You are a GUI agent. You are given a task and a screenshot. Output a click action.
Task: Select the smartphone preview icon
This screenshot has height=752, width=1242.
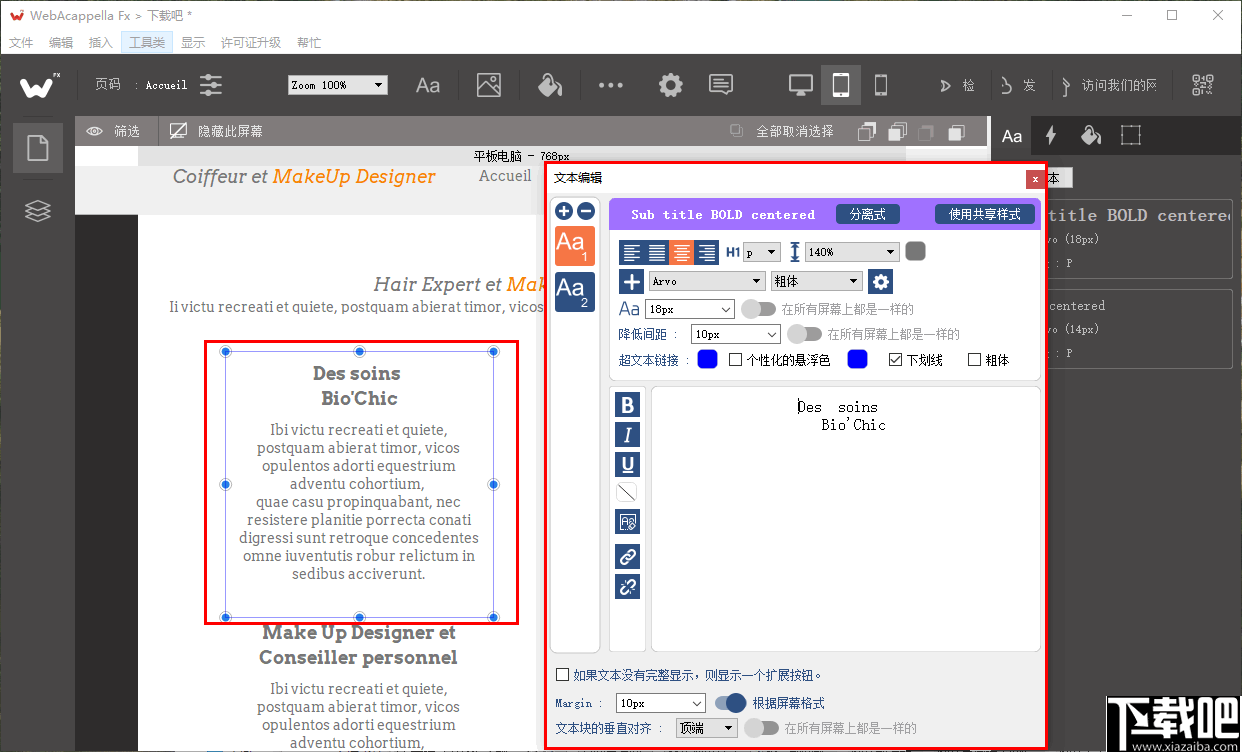click(881, 85)
